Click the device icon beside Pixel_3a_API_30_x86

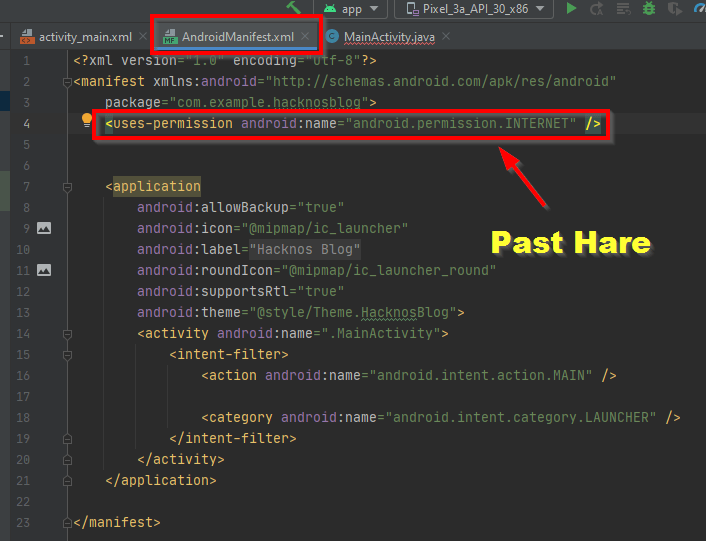(412, 9)
